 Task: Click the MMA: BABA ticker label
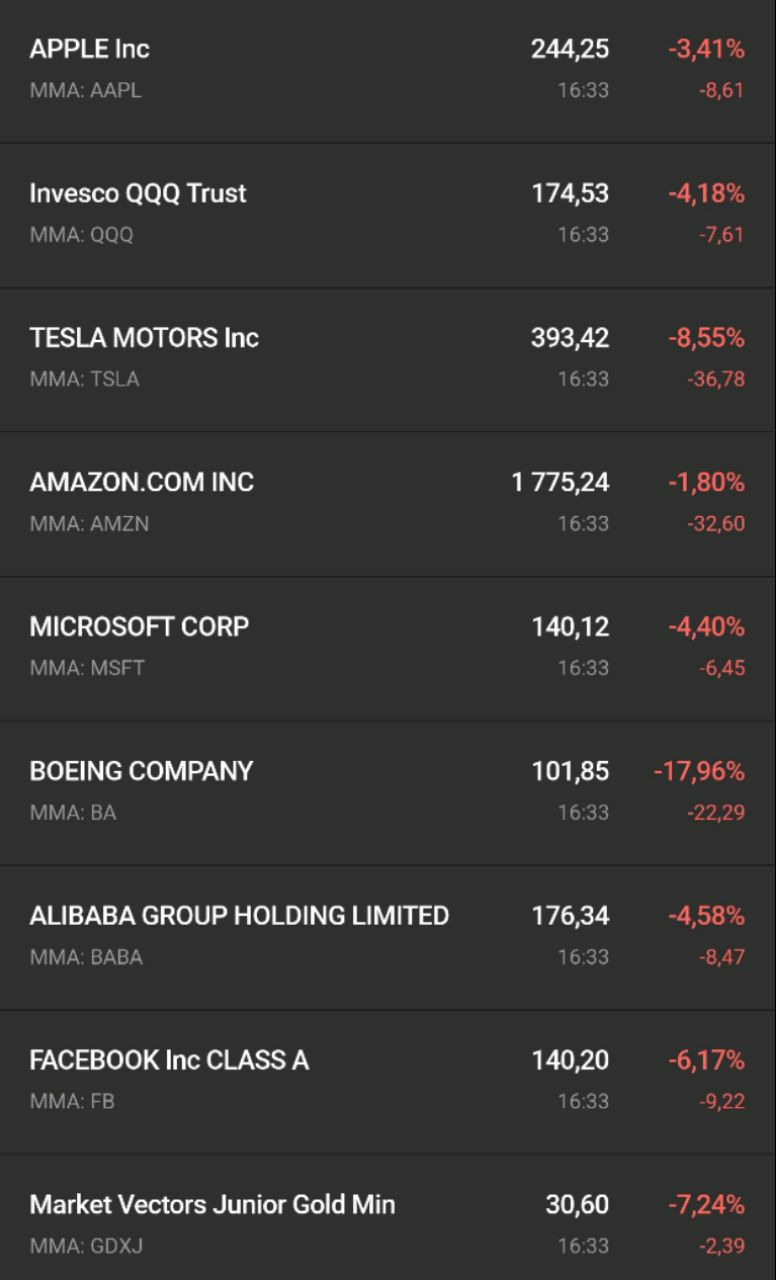pos(86,957)
